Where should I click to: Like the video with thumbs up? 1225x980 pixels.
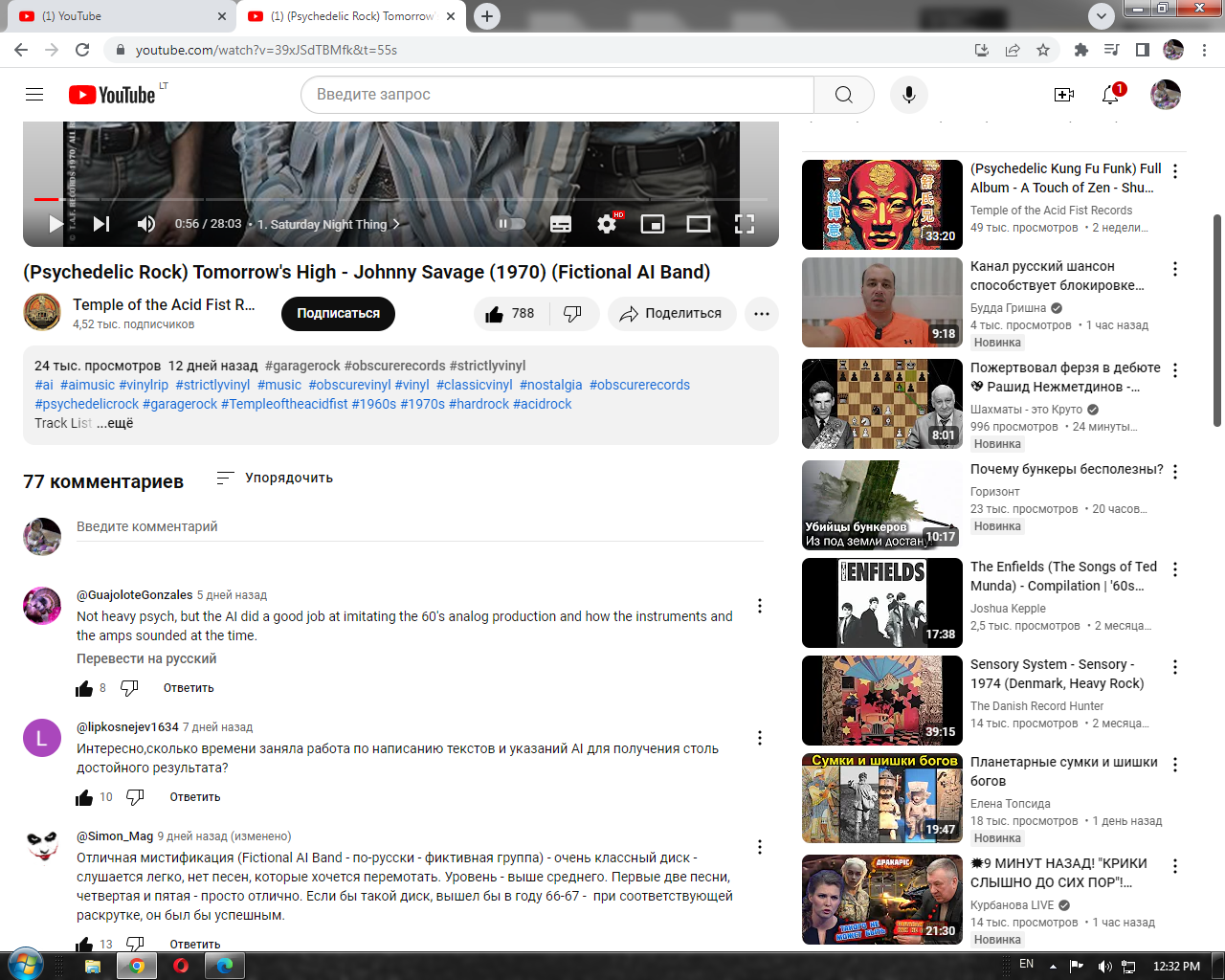(510, 314)
